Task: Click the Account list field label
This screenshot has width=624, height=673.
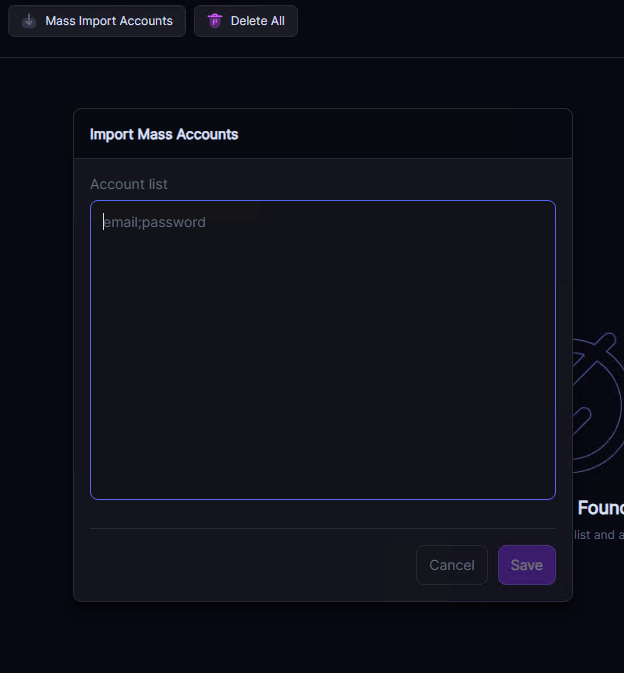Action: point(129,184)
